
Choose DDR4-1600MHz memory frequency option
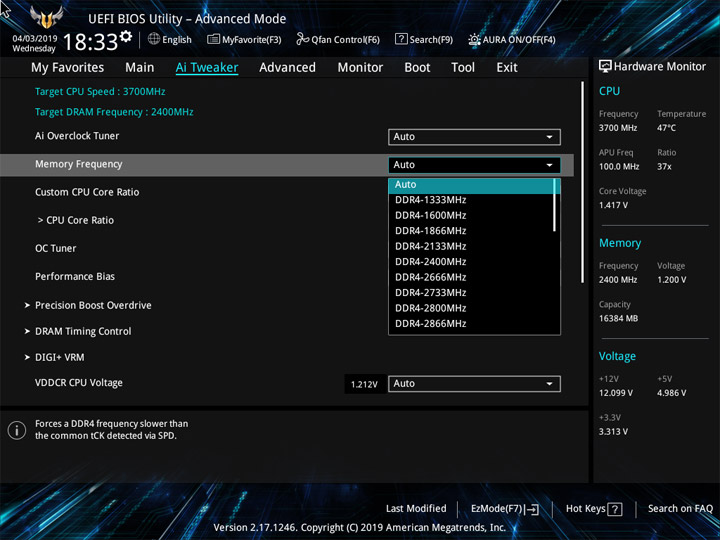pos(431,215)
